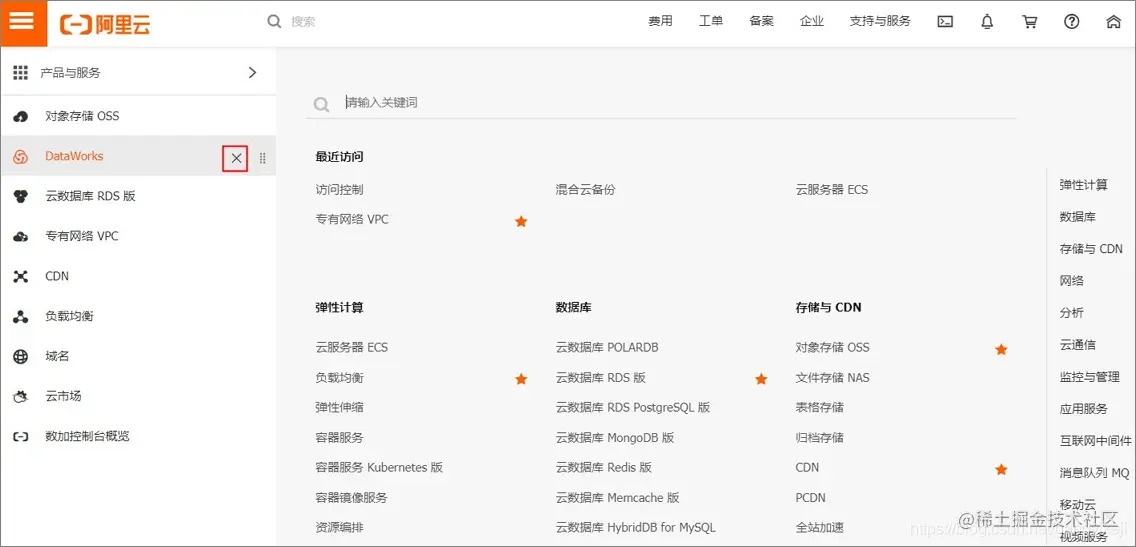Open 容器服务 Kubernetes 版 link

pyautogui.click(x=379, y=467)
